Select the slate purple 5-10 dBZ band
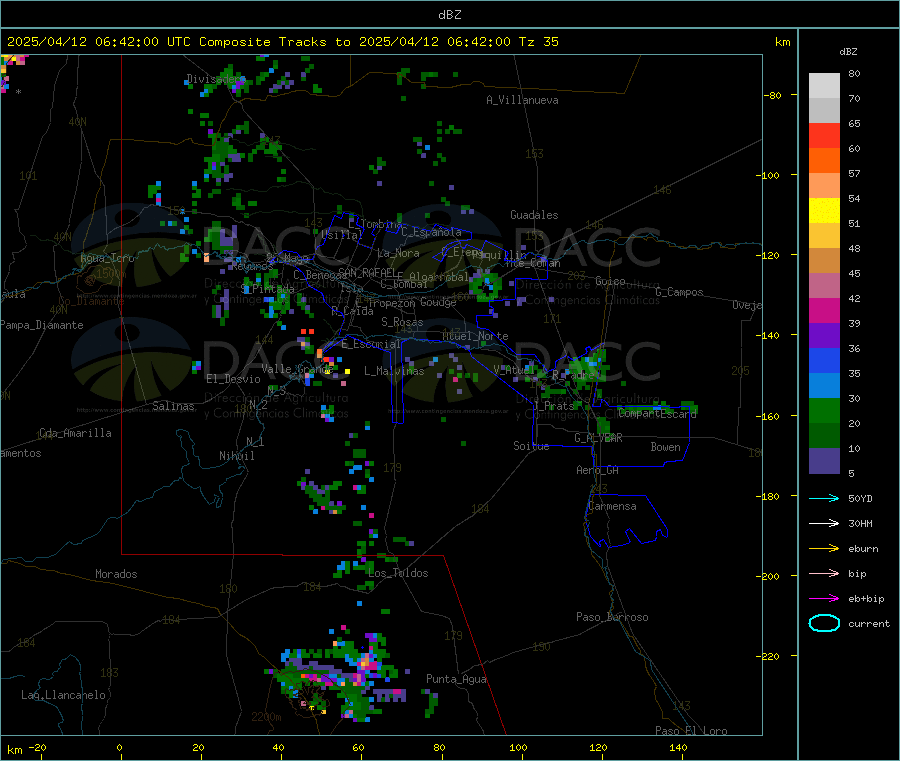The image size is (900, 761). pos(824,461)
